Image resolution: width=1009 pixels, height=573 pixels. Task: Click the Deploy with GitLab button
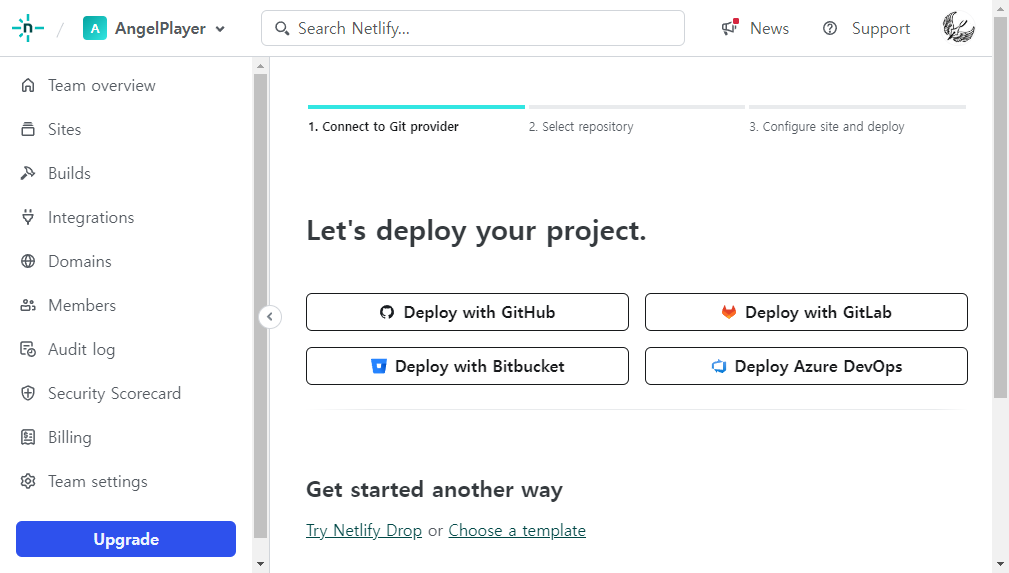point(806,312)
